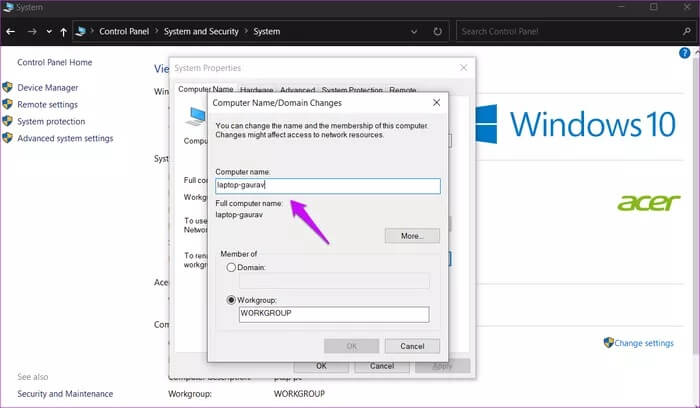The height and width of the screenshot is (408, 700).
Task: Click the Change settings link
Action: pos(644,343)
